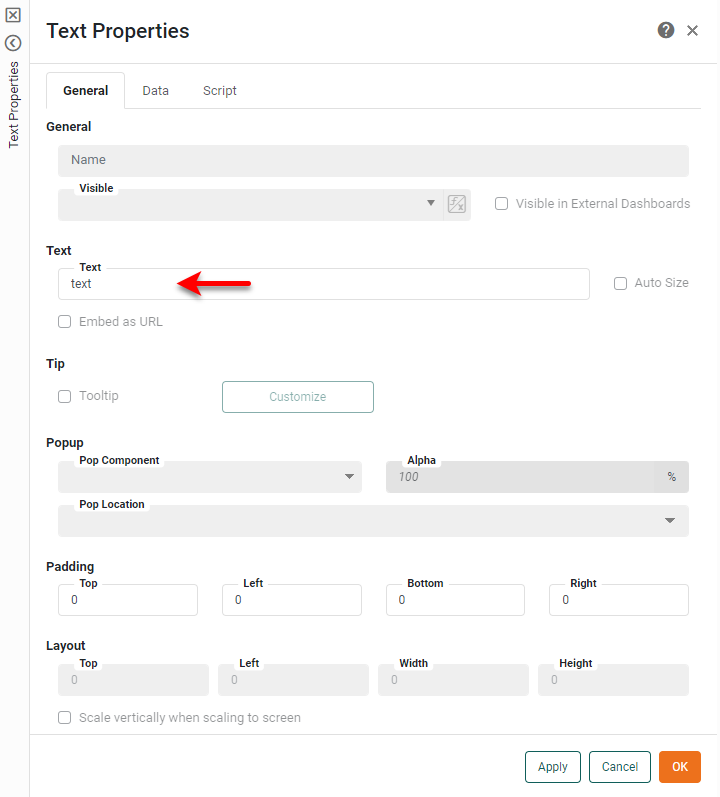Click the Layout Left field

pyautogui.click(x=293, y=680)
